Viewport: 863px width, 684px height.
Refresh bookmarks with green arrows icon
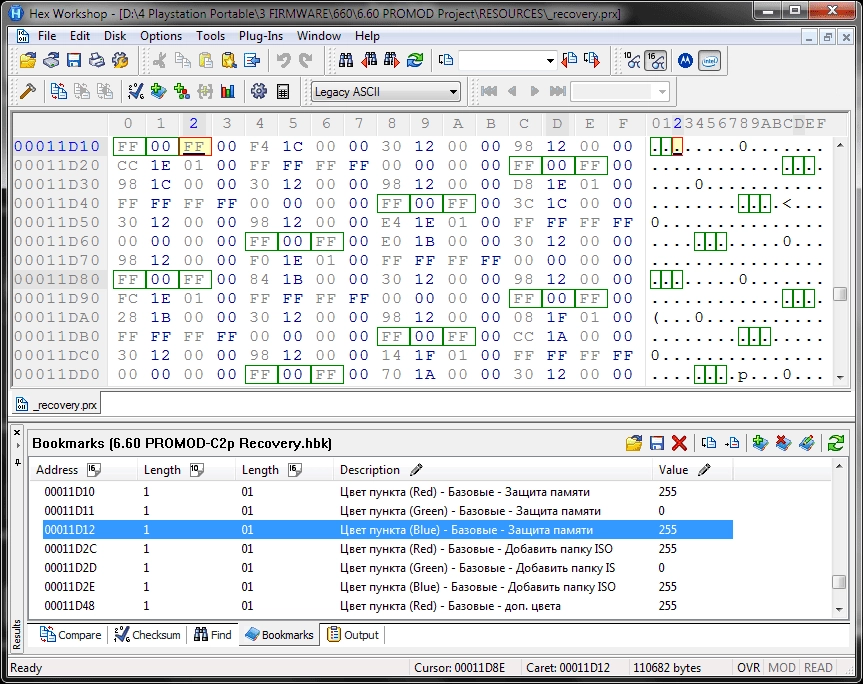835,443
